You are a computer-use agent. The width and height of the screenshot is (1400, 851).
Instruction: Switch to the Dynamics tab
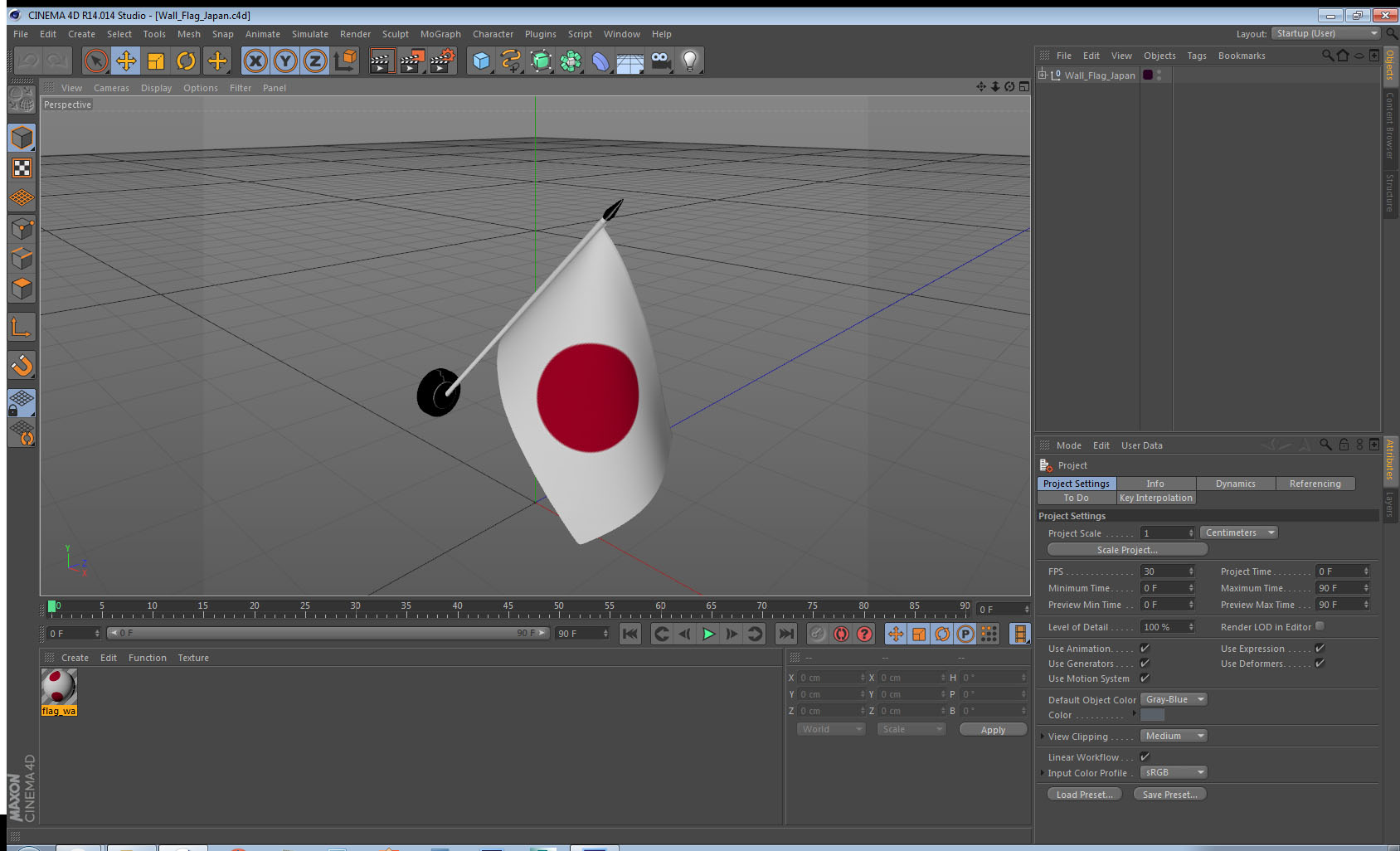coord(1236,484)
